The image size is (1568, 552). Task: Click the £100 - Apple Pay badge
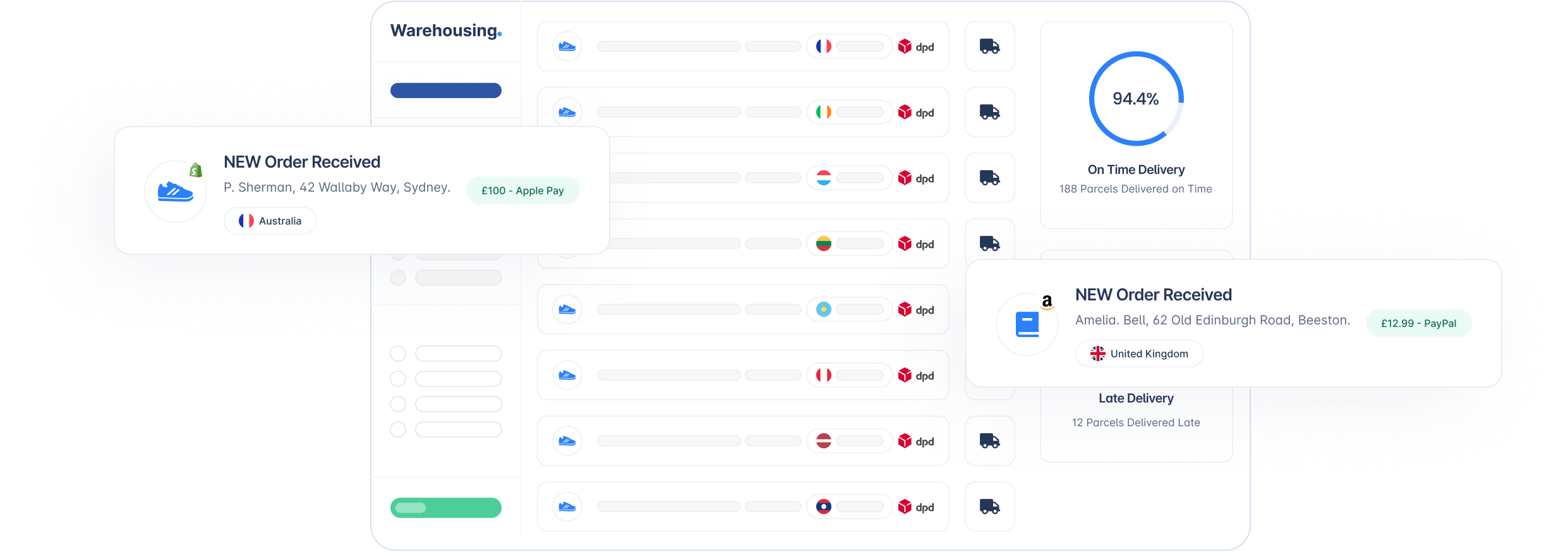(522, 190)
